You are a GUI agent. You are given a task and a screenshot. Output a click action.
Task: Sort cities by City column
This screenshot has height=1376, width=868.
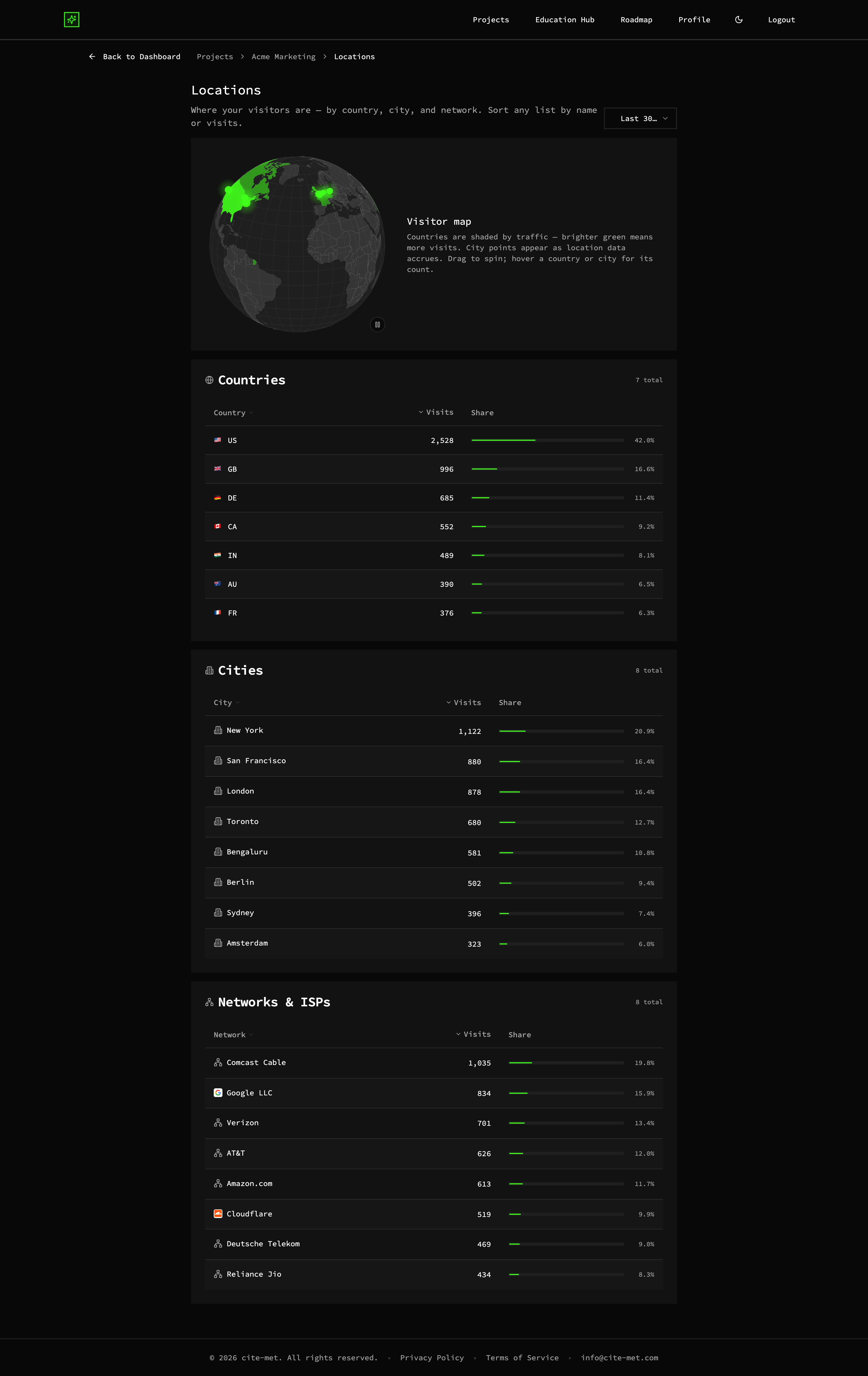(226, 703)
